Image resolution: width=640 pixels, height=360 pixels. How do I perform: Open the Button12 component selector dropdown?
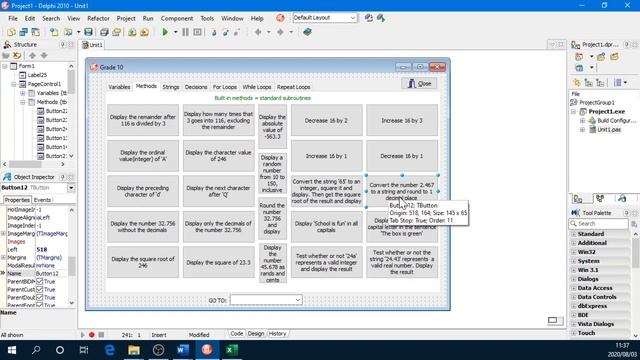tap(71, 188)
